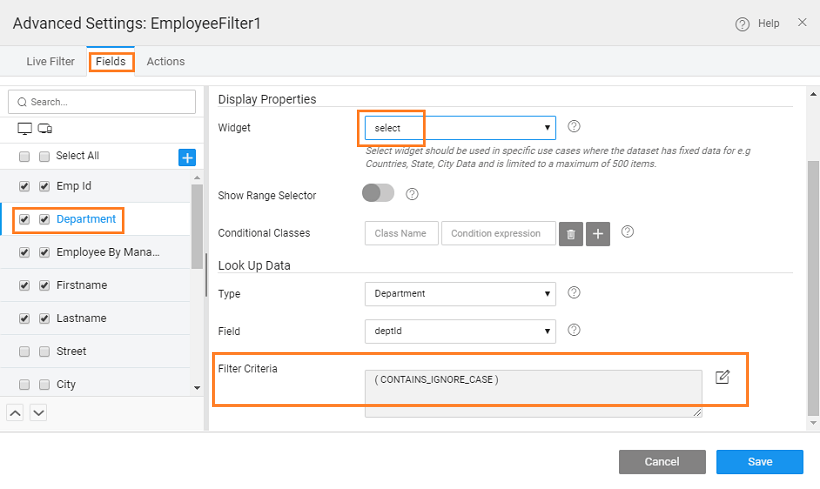820x489 pixels.
Task: Open help hint next to Widget dropdown
Action: click(574, 127)
